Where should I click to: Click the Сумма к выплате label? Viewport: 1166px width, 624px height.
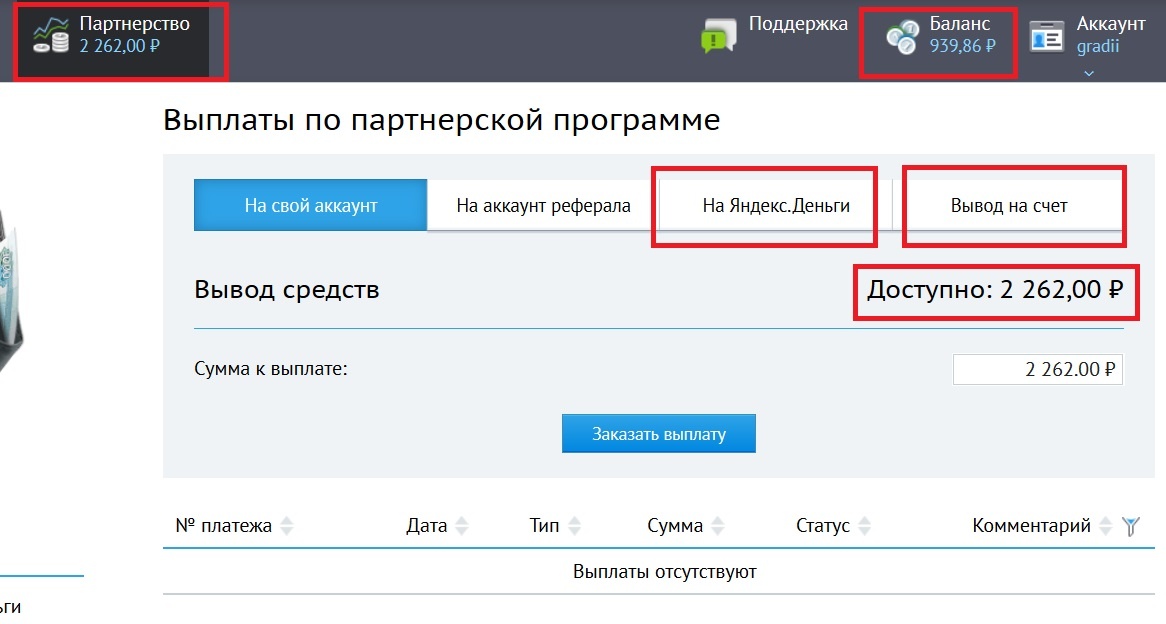(x=271, y=369)
